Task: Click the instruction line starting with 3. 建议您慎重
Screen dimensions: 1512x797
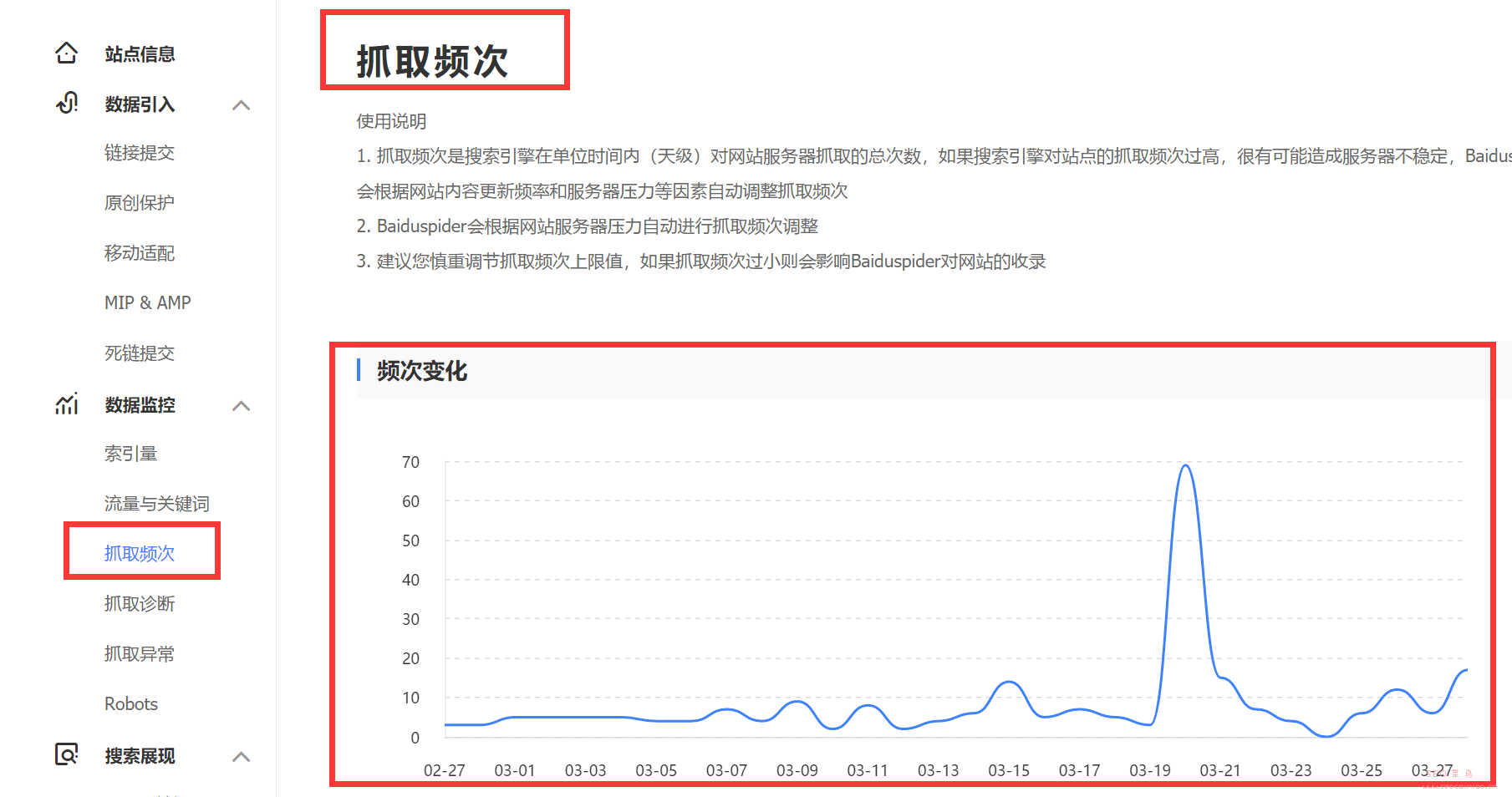Action: click(701, 261)
